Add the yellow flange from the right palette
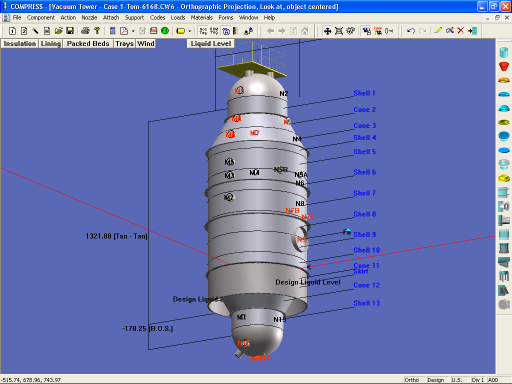Viewport: 512px width, 384px height. pyautogui.click(x=504, y=178)
